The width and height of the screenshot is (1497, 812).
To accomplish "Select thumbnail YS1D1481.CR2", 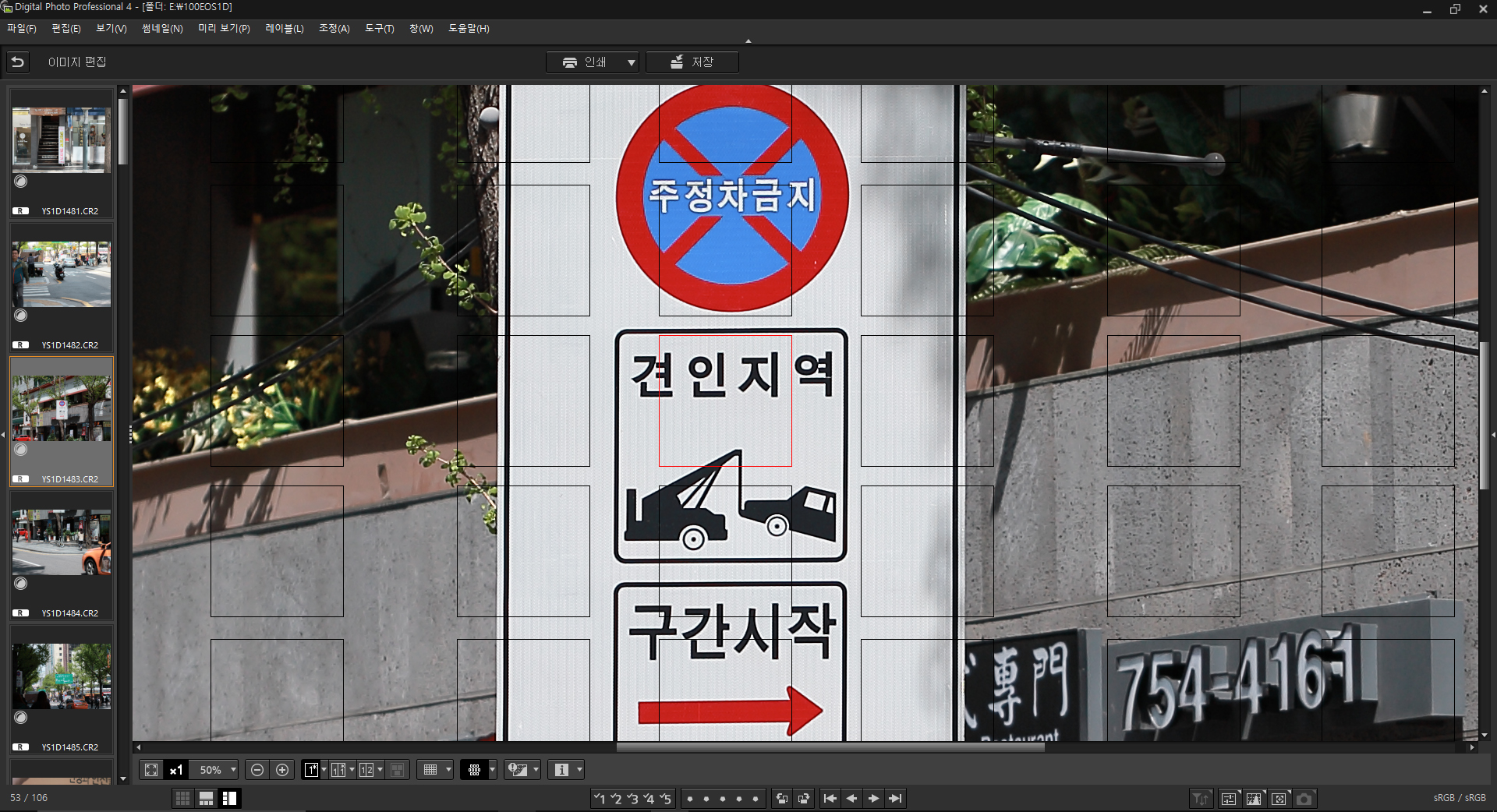I will [62, 153].
